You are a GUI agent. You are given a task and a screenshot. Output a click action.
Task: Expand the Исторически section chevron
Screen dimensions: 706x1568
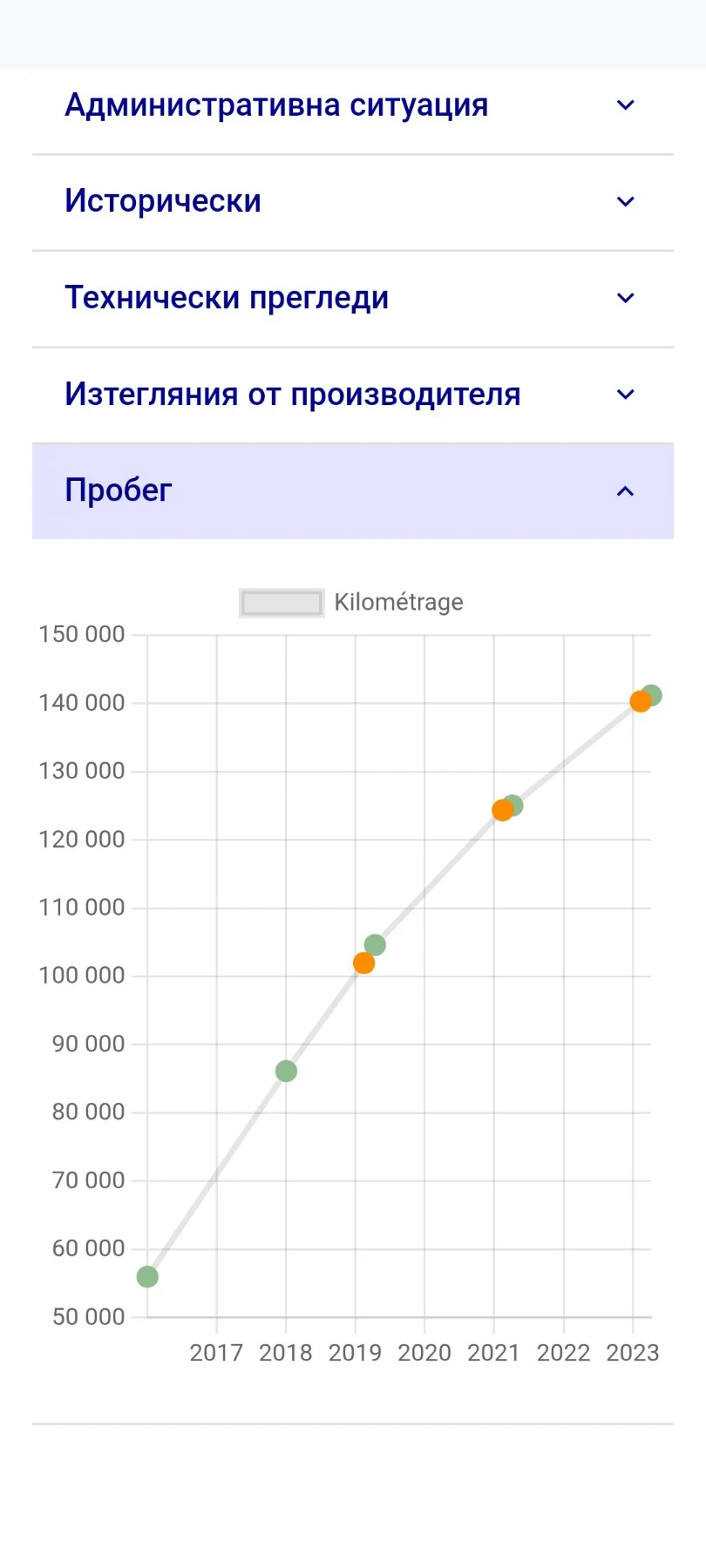625,202
